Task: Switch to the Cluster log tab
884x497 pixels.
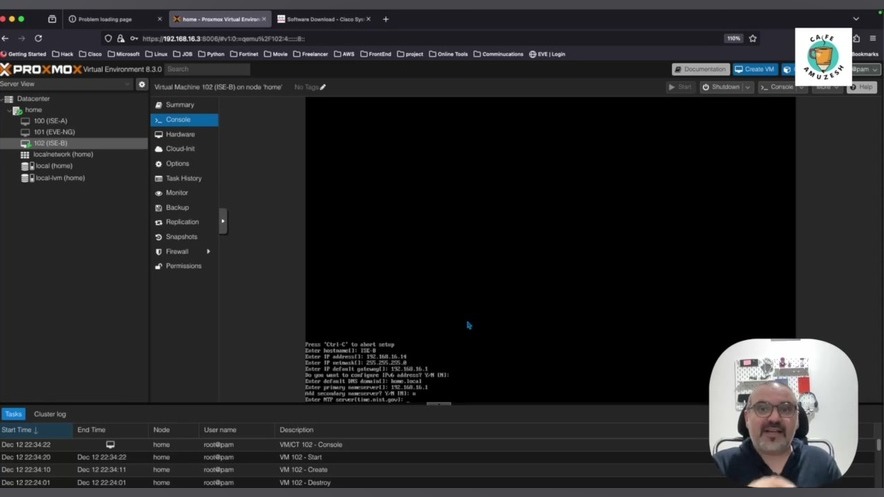Action: (50, 414)
